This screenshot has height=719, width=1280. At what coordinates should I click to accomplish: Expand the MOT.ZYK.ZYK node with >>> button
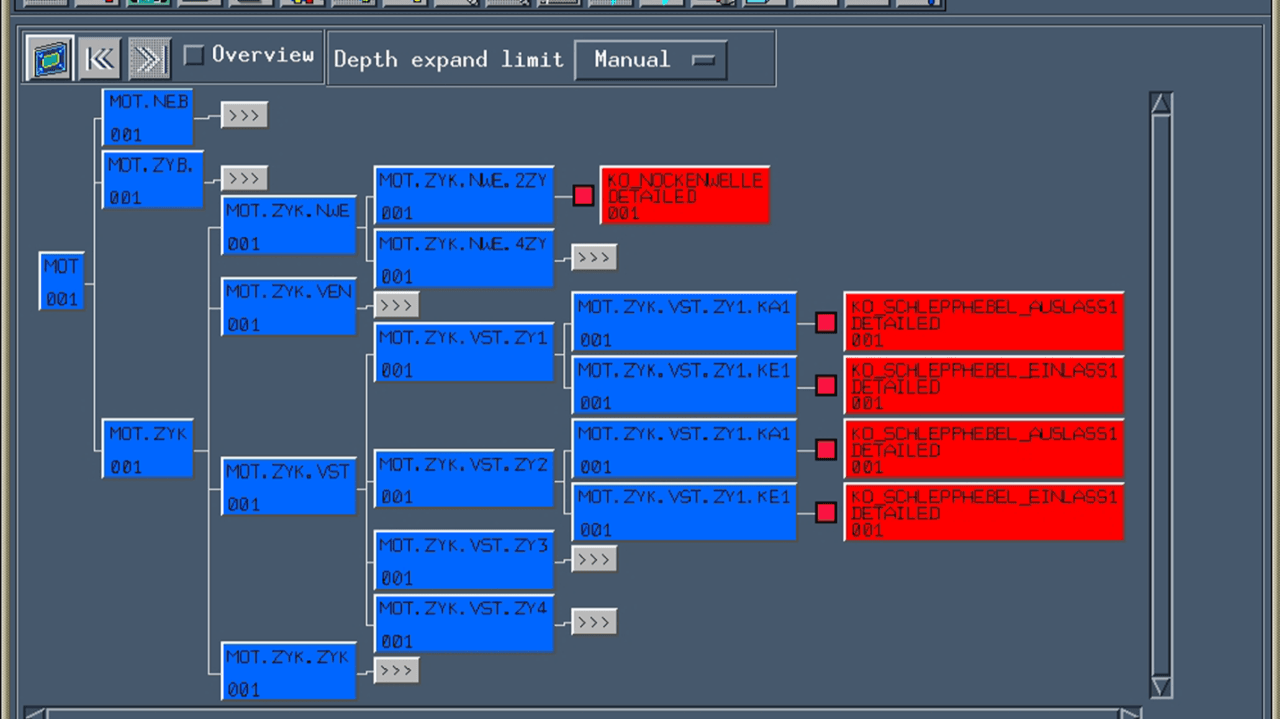click(396, 670)
